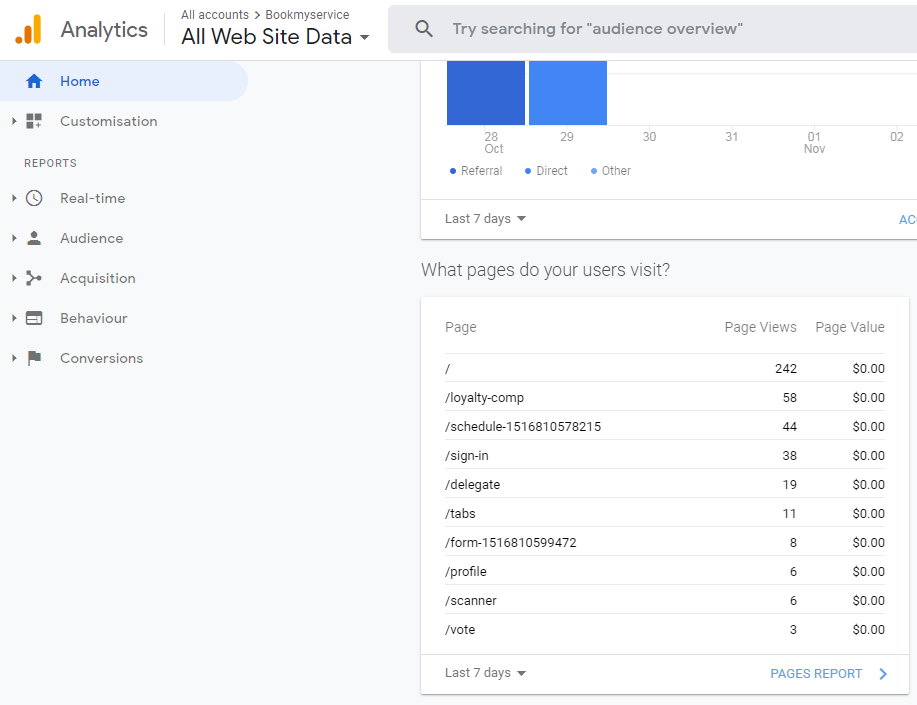Click the Audience person icon
917x705 pixels.
coord(34,238)
